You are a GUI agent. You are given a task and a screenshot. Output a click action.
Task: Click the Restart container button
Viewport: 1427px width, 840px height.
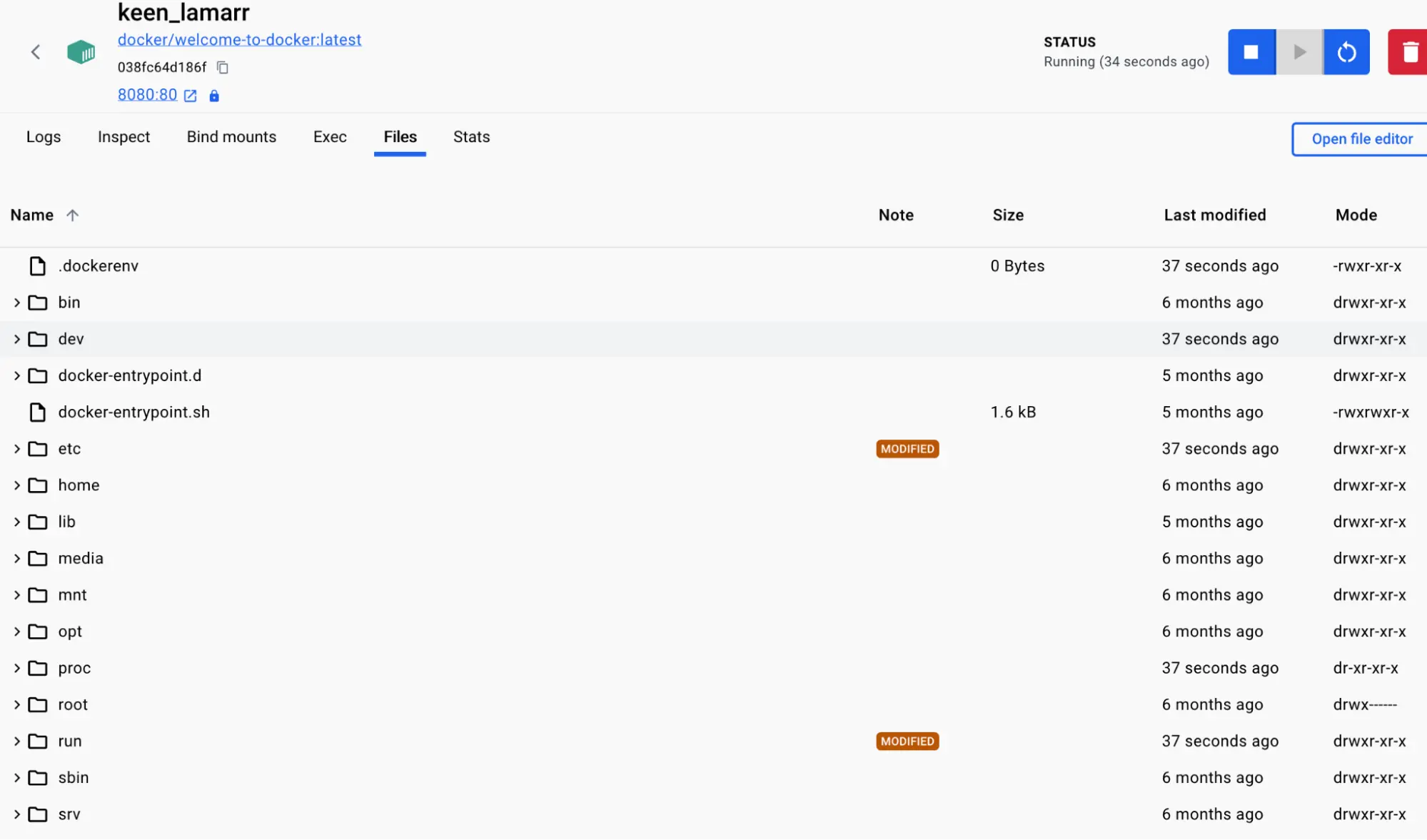(x=1346, y=52)
